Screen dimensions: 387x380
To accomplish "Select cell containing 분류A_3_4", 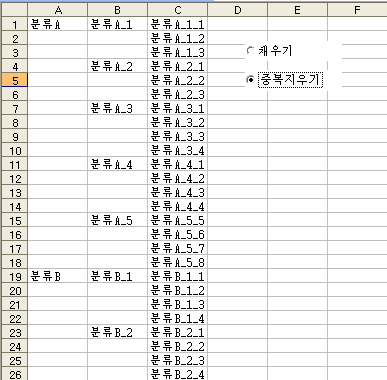I will [178, 150].
